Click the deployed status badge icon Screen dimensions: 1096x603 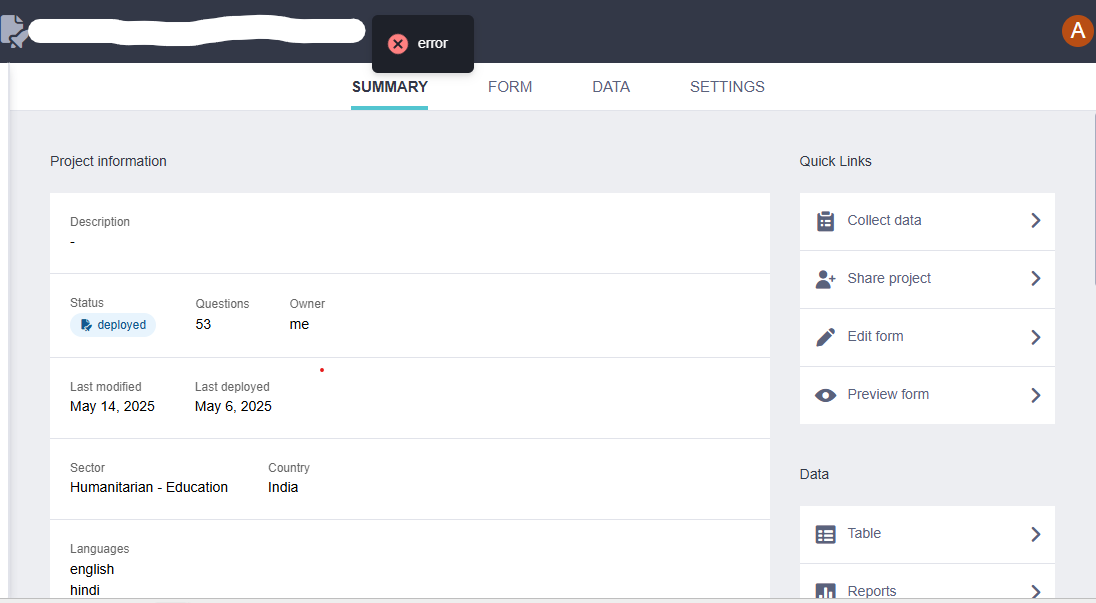click(x=86, y=325)
